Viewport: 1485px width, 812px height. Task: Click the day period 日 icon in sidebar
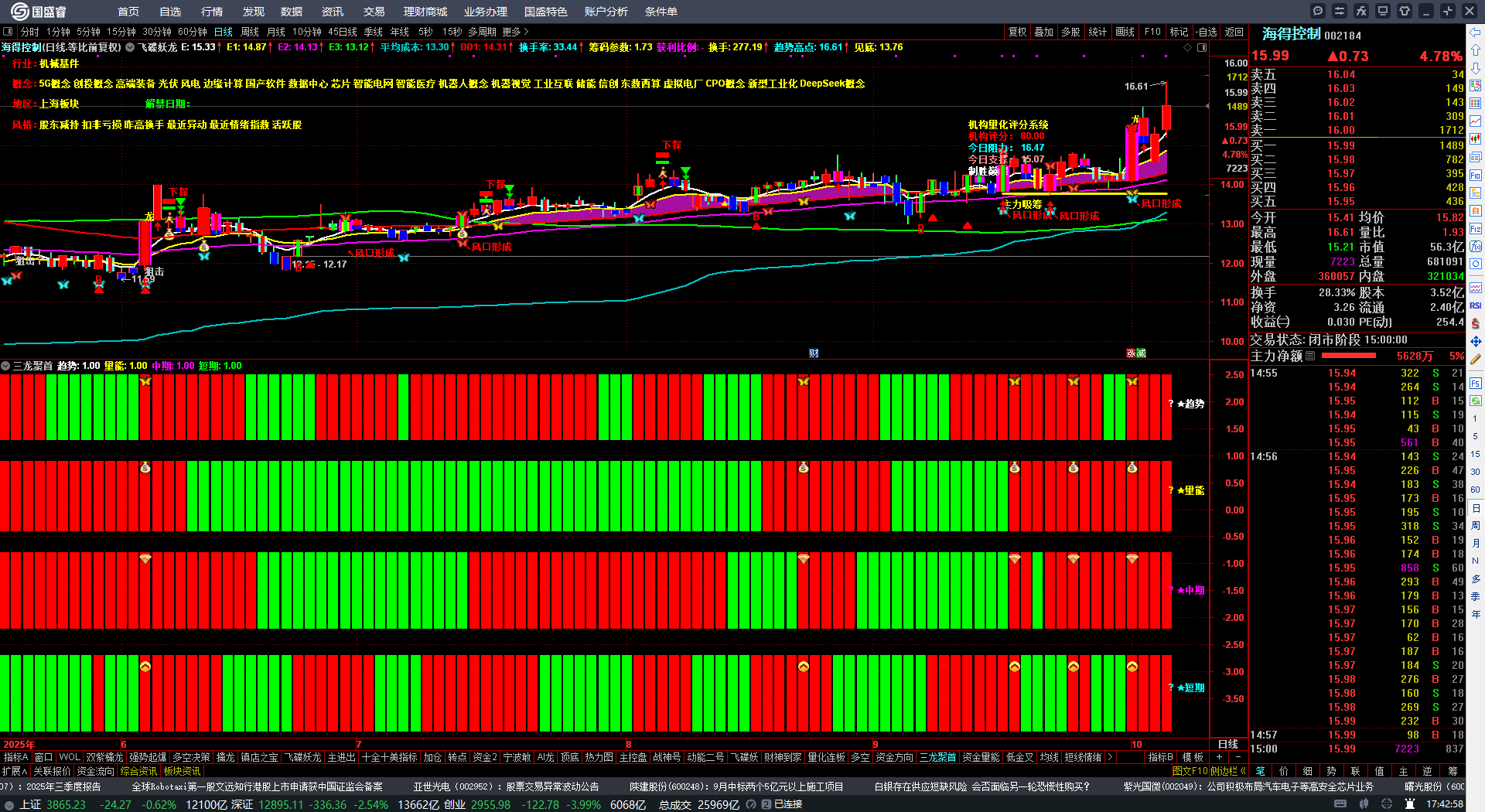tap(1476, 508)
